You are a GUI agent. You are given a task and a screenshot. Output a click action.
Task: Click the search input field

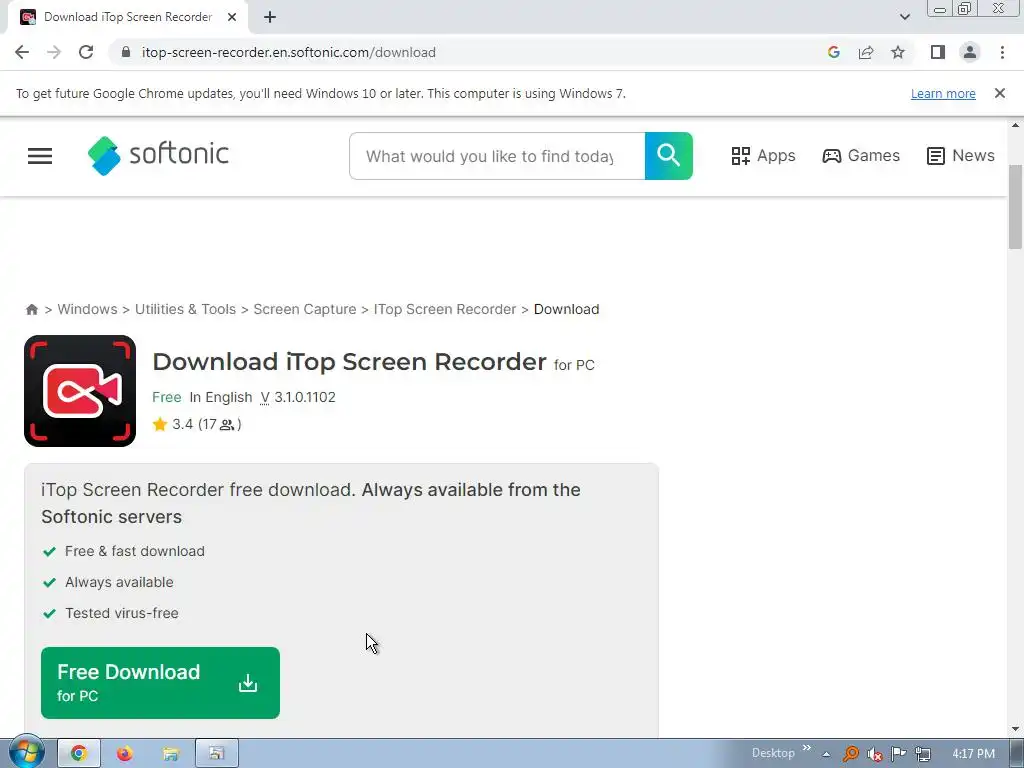pyautogui.click(x=497, y=156)
